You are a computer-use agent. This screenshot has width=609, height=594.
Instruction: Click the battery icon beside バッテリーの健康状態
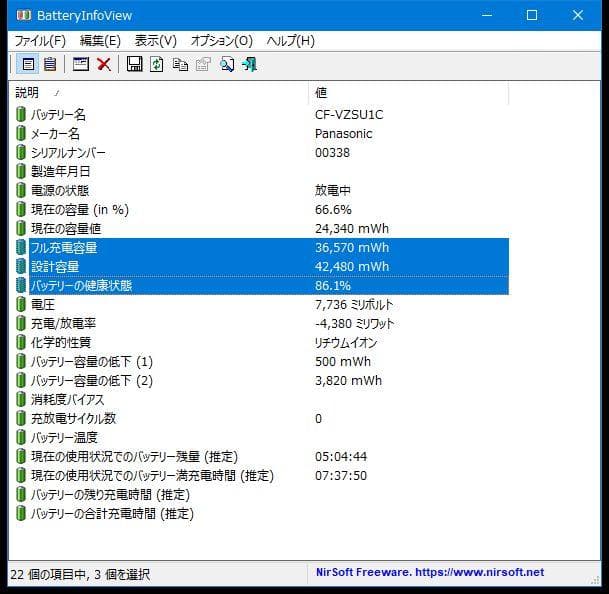(21, 286)
